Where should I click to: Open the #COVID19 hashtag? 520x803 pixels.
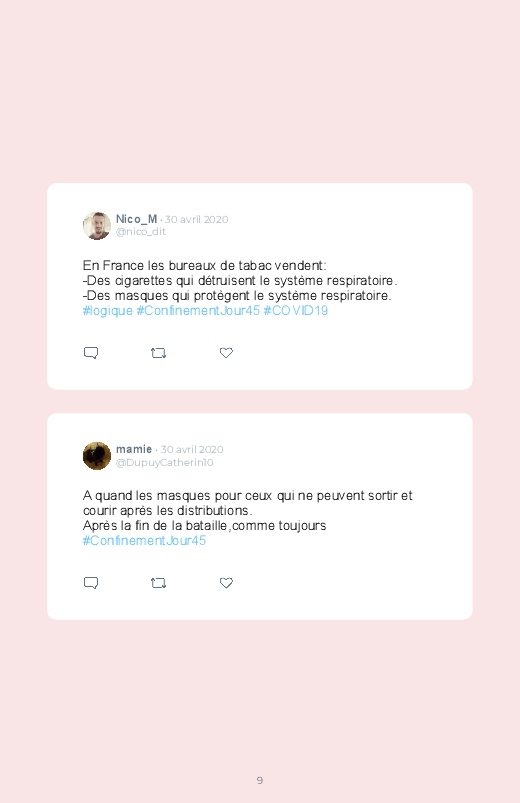coord(296,311)
